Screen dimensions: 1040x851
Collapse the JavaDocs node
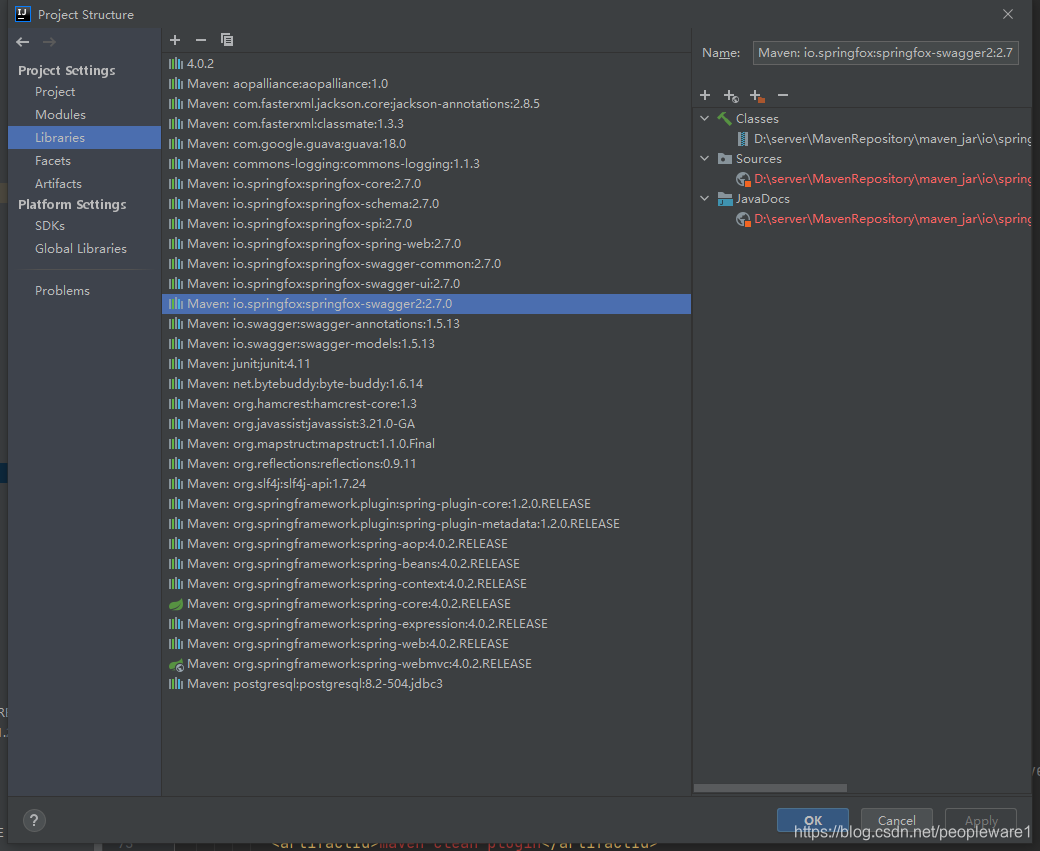coord(704,198)
